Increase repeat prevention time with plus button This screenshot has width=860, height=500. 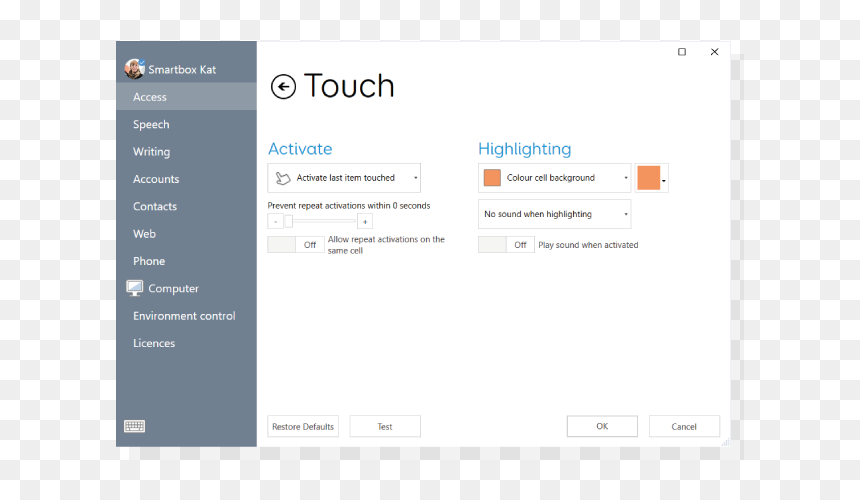click(365, 221)
